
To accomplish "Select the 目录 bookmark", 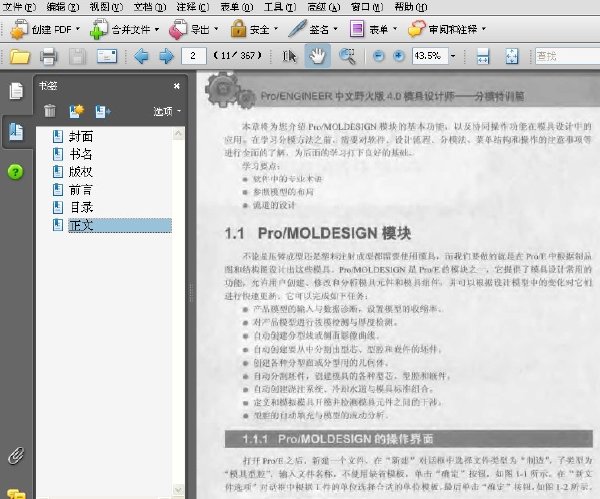I will tap(81, 207).
